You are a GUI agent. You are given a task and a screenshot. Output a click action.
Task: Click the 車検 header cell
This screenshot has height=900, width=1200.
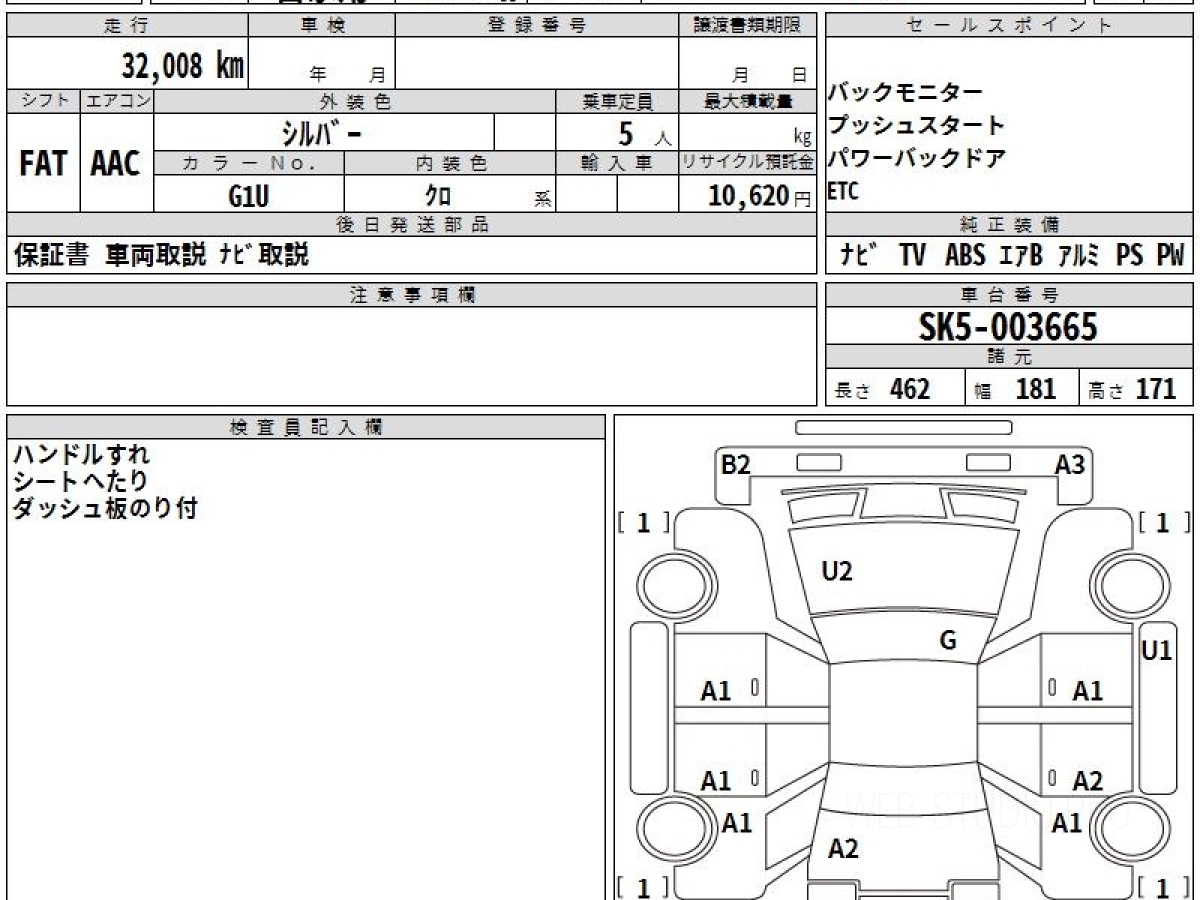(x=322, y=26)
